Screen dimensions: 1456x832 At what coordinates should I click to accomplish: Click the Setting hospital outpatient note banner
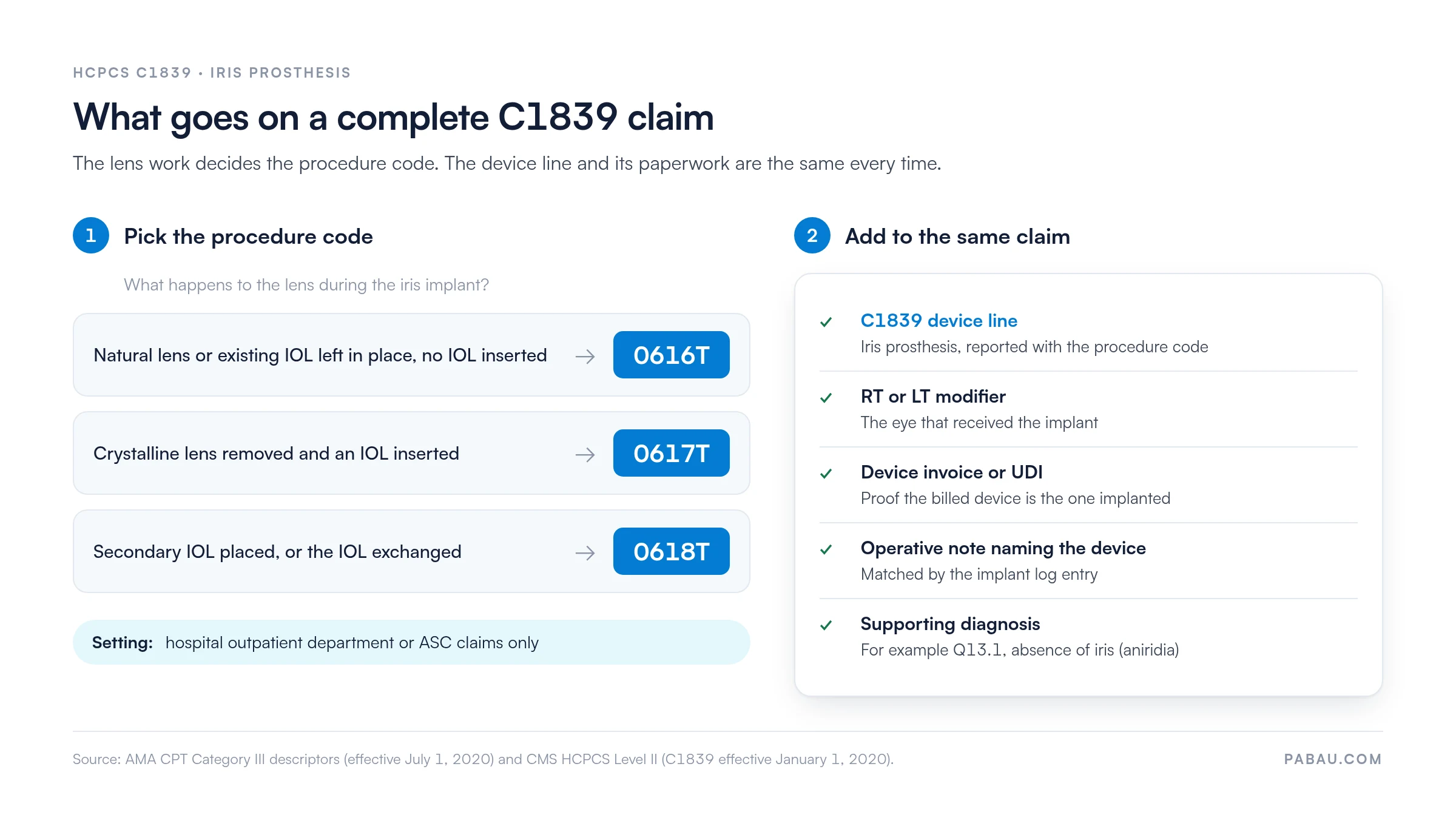411,642
